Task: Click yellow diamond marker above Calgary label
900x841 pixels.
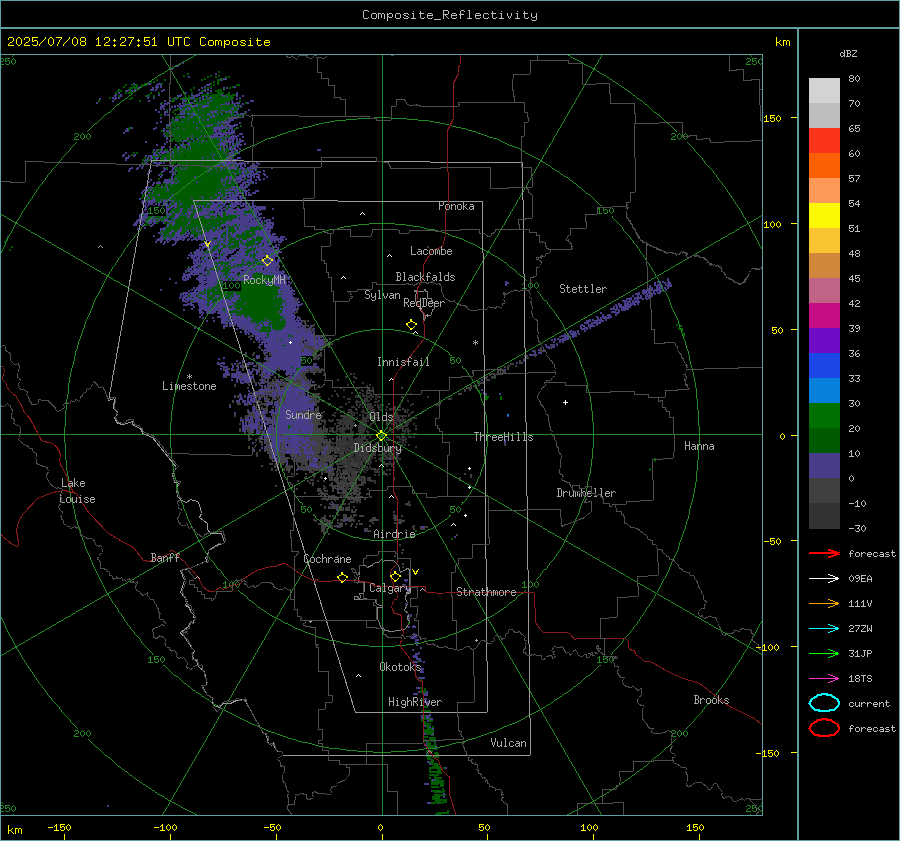Action: coord(395,576)
